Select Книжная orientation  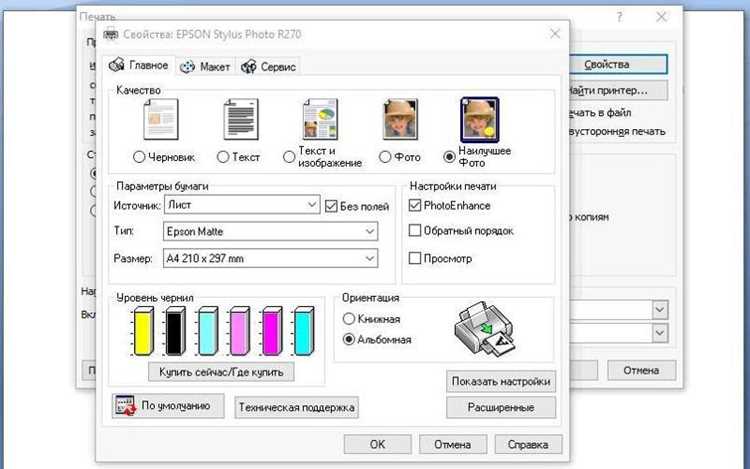pos(349,319)
